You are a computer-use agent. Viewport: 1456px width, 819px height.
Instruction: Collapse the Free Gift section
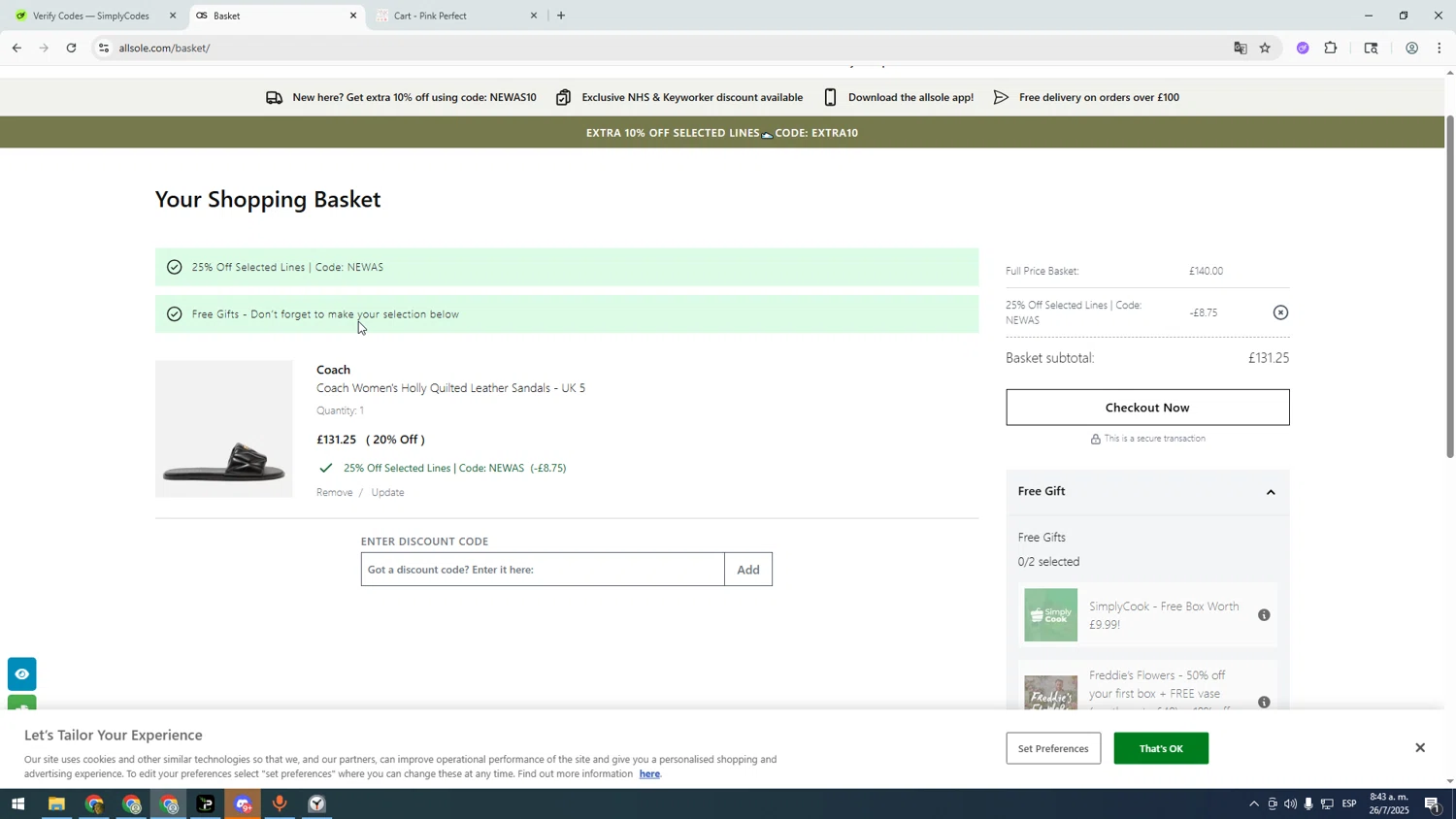1271,492
